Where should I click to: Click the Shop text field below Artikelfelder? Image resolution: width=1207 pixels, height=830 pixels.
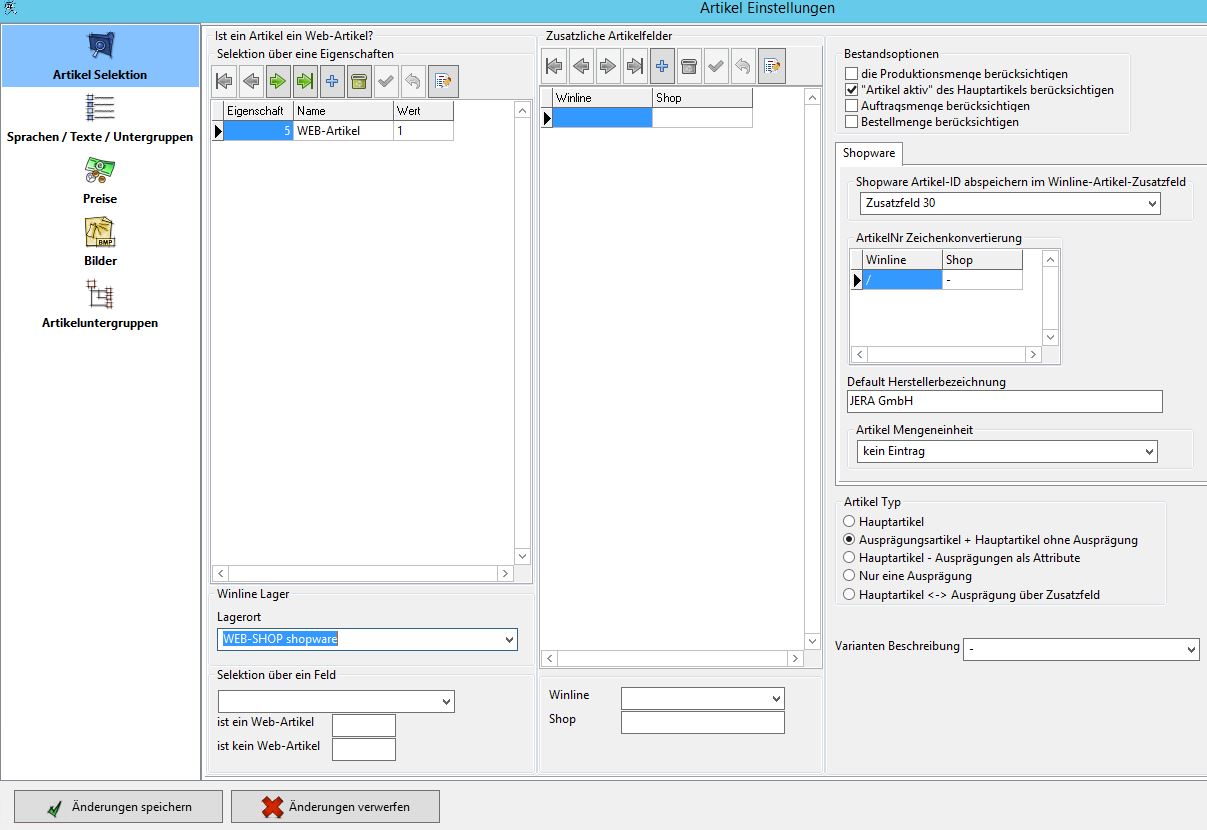(x=702, y=722)
